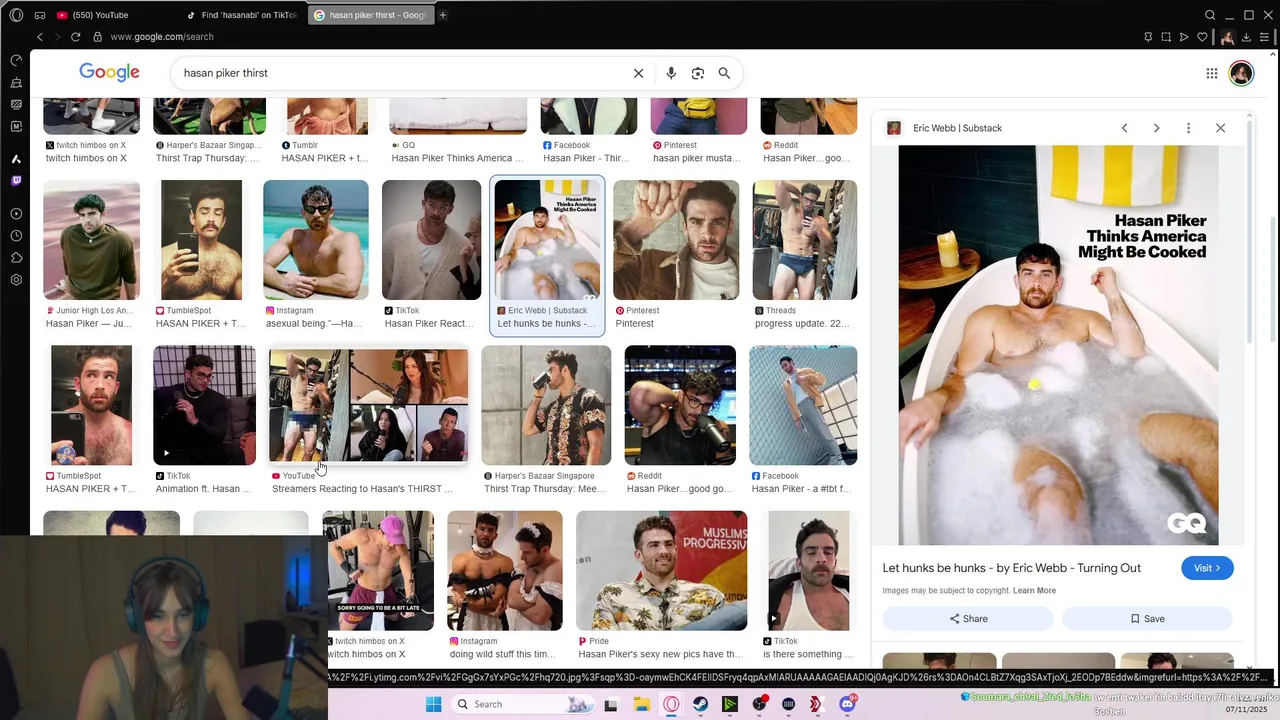
Task: Save the previewed image
Action: tap(1147, 619)
